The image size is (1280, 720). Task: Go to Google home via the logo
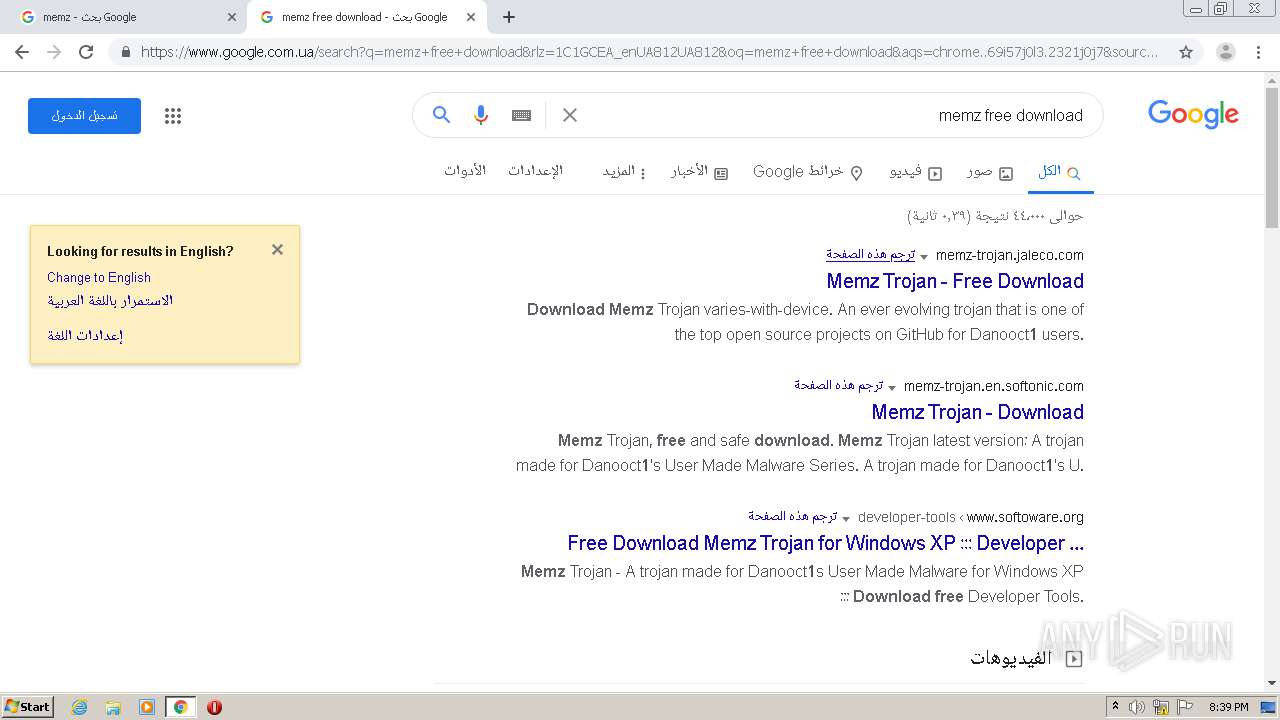pos(1193,115)
